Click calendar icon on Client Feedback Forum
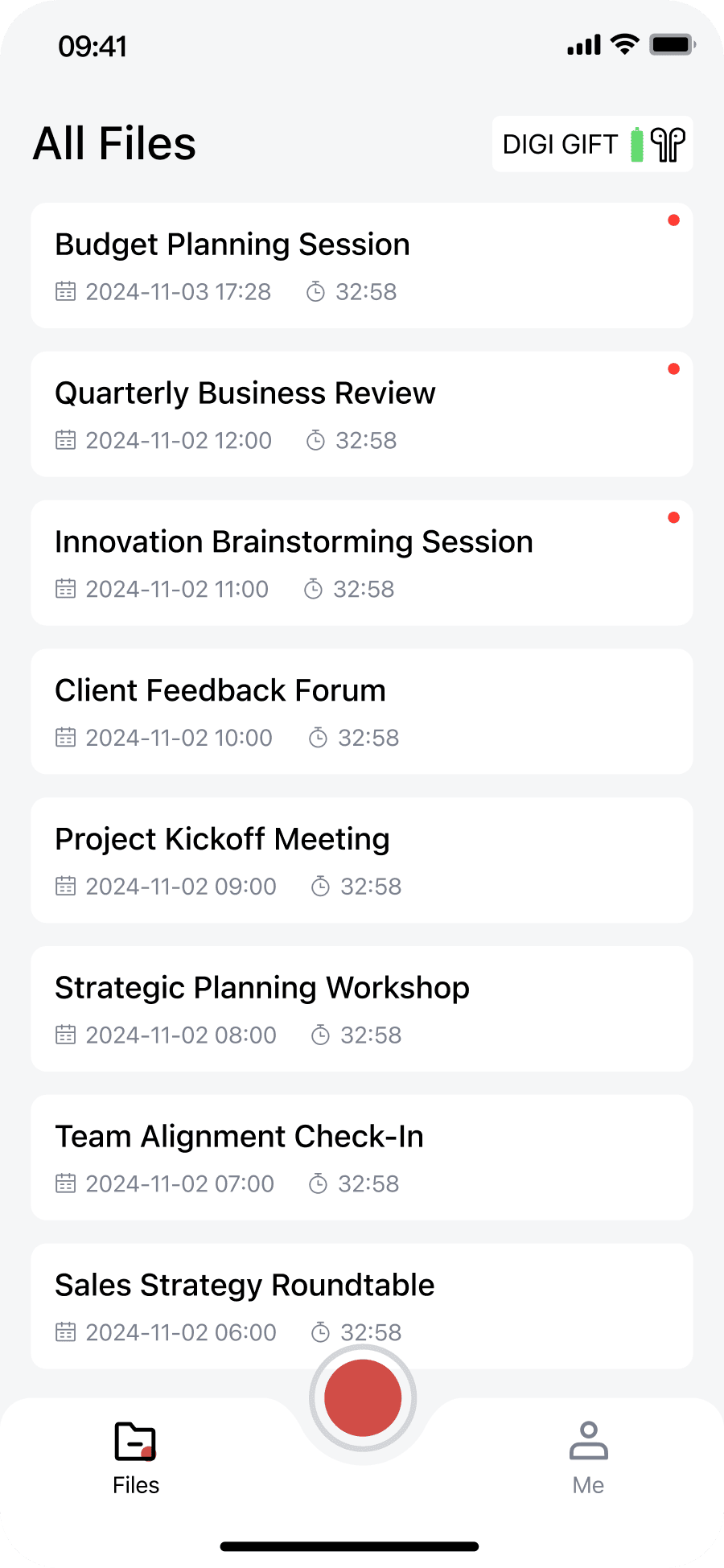The image size is (724, 1568). coord(65,737)
